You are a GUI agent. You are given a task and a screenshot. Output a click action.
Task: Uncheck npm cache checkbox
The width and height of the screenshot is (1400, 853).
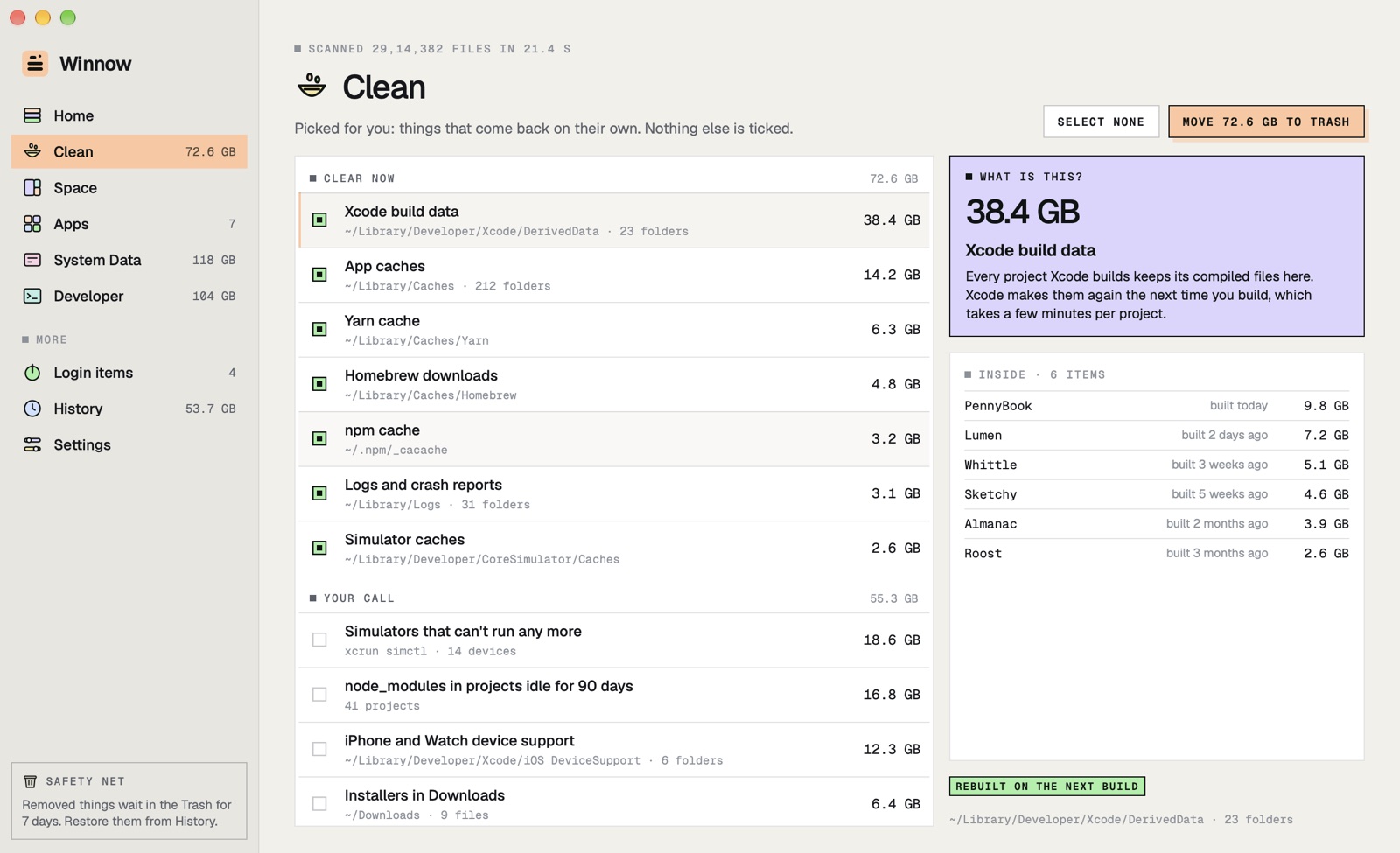[x=319, y=438]
